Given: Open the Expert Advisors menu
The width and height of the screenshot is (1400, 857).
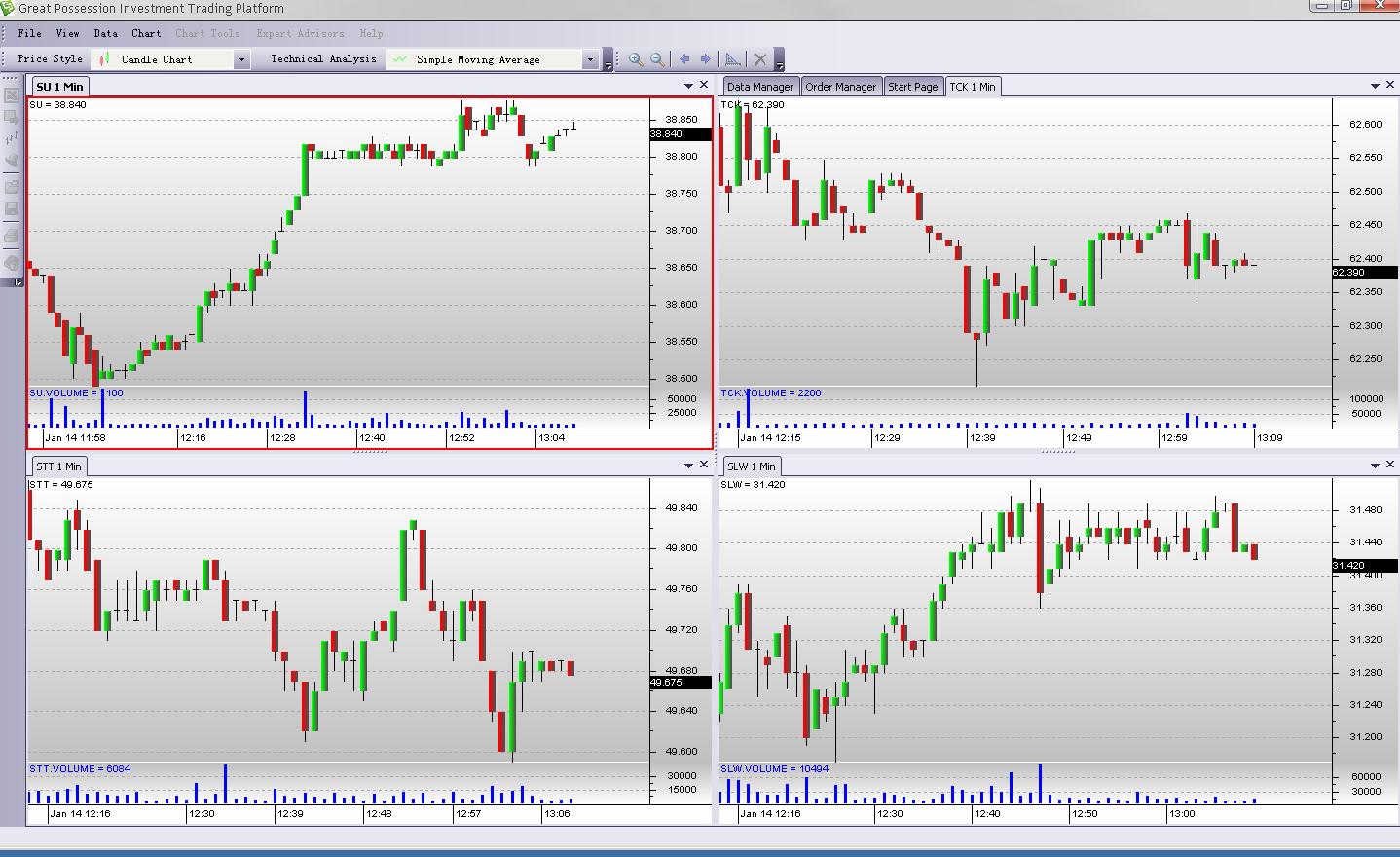Looking at the screenshot, I should point(300,33).
